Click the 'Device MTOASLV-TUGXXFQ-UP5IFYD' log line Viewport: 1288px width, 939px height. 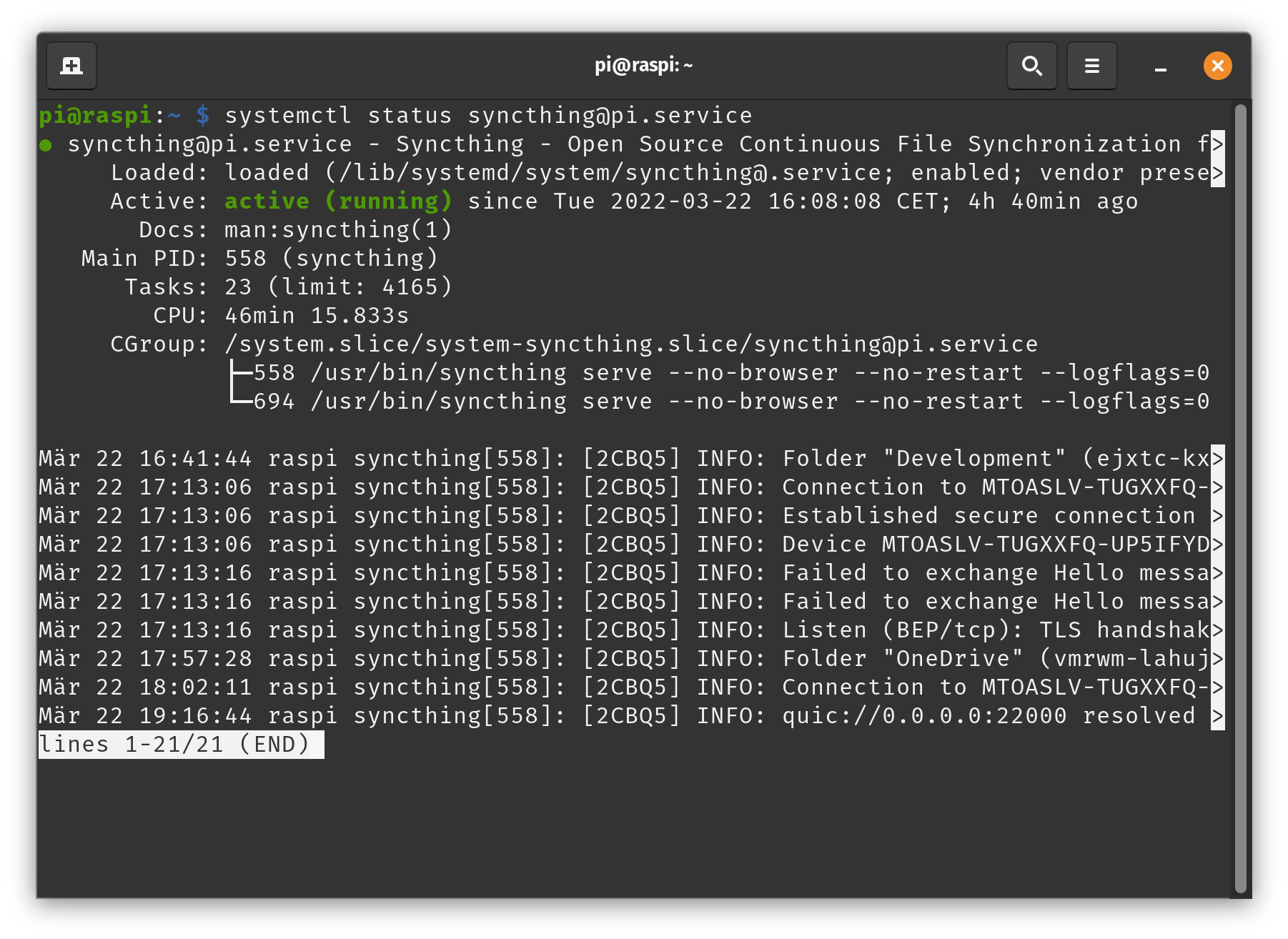point(631,544)
